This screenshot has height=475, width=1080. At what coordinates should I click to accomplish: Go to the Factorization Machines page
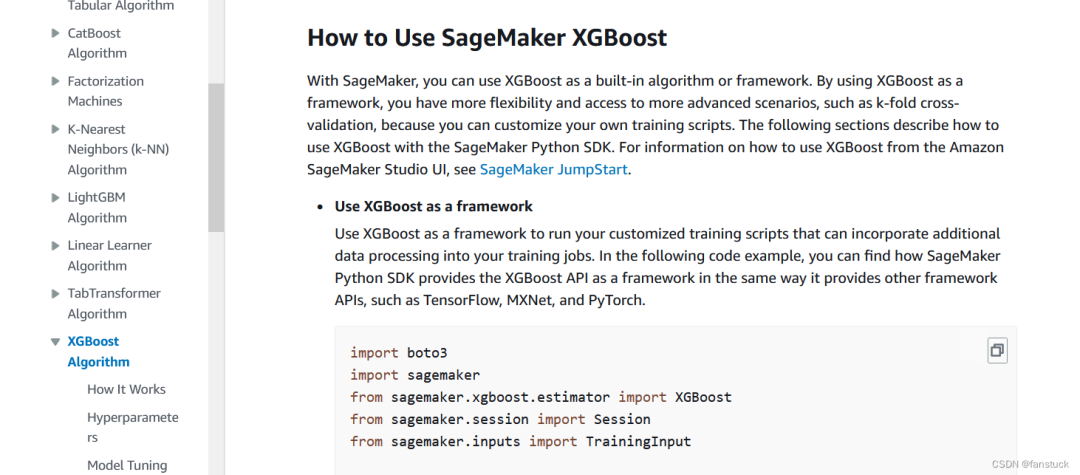(x=105, y=91)
